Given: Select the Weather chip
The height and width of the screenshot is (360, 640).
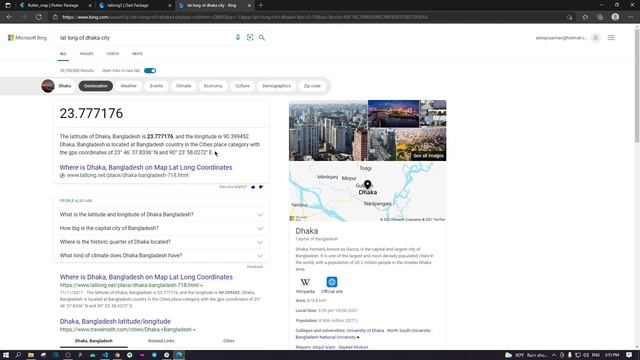Looking at the screenshot, I should click(x=129, y=86).
